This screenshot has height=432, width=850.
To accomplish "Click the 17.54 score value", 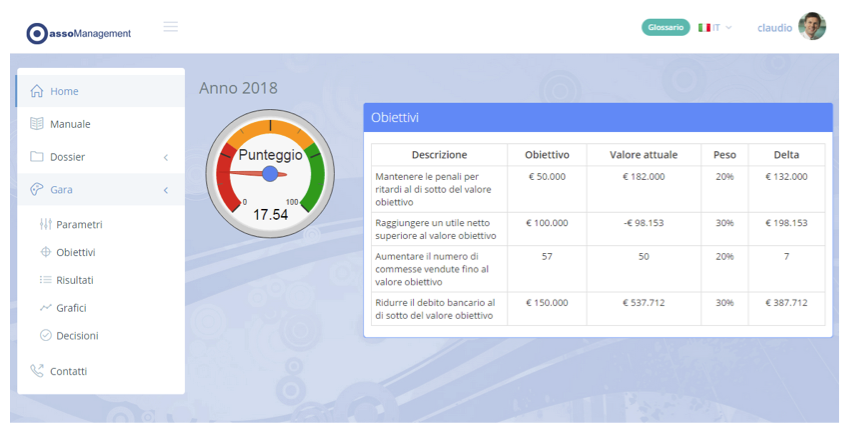I will [271, 215].
